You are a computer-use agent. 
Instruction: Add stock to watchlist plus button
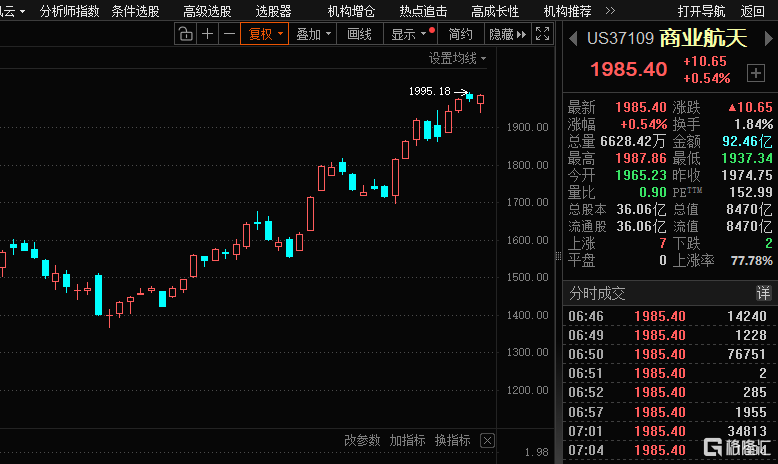pyautogui.click(x=756, y=73)
